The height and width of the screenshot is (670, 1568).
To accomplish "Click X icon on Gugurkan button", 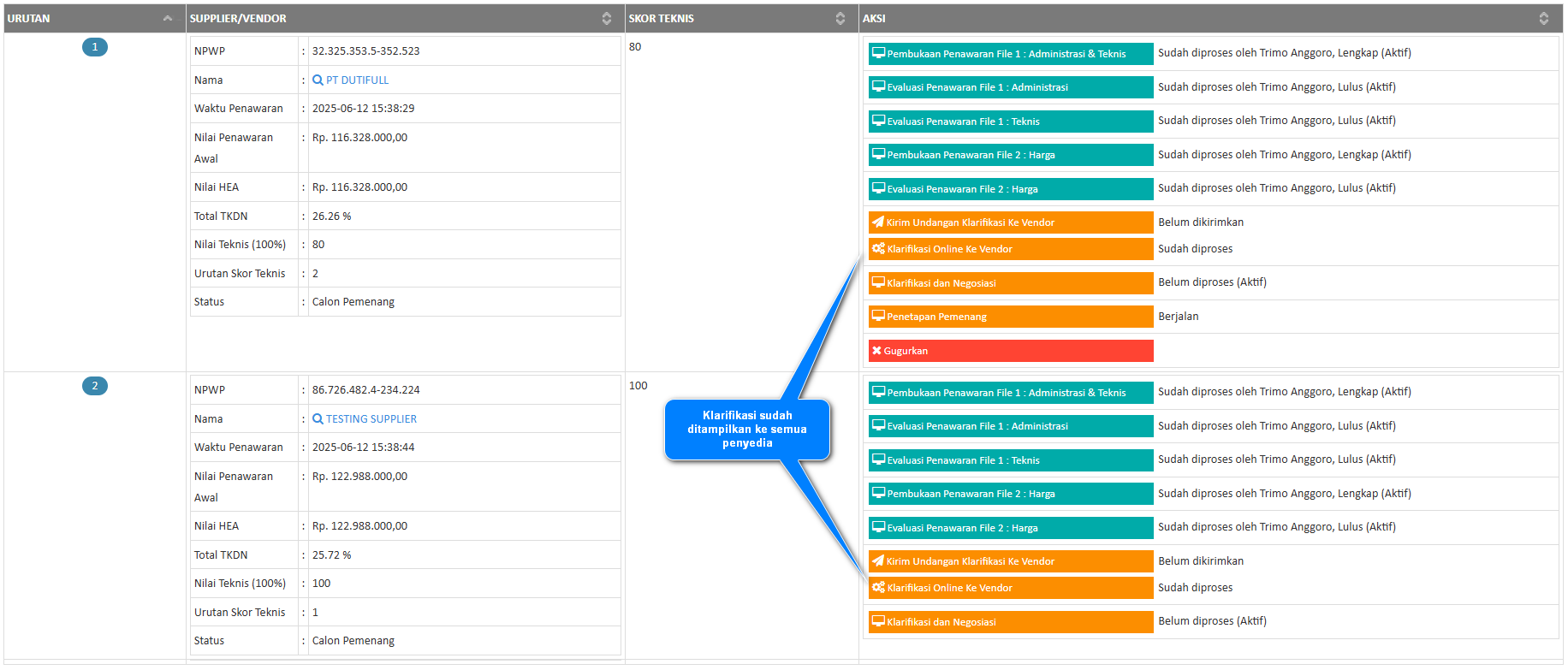I will (x=876, y=351).
